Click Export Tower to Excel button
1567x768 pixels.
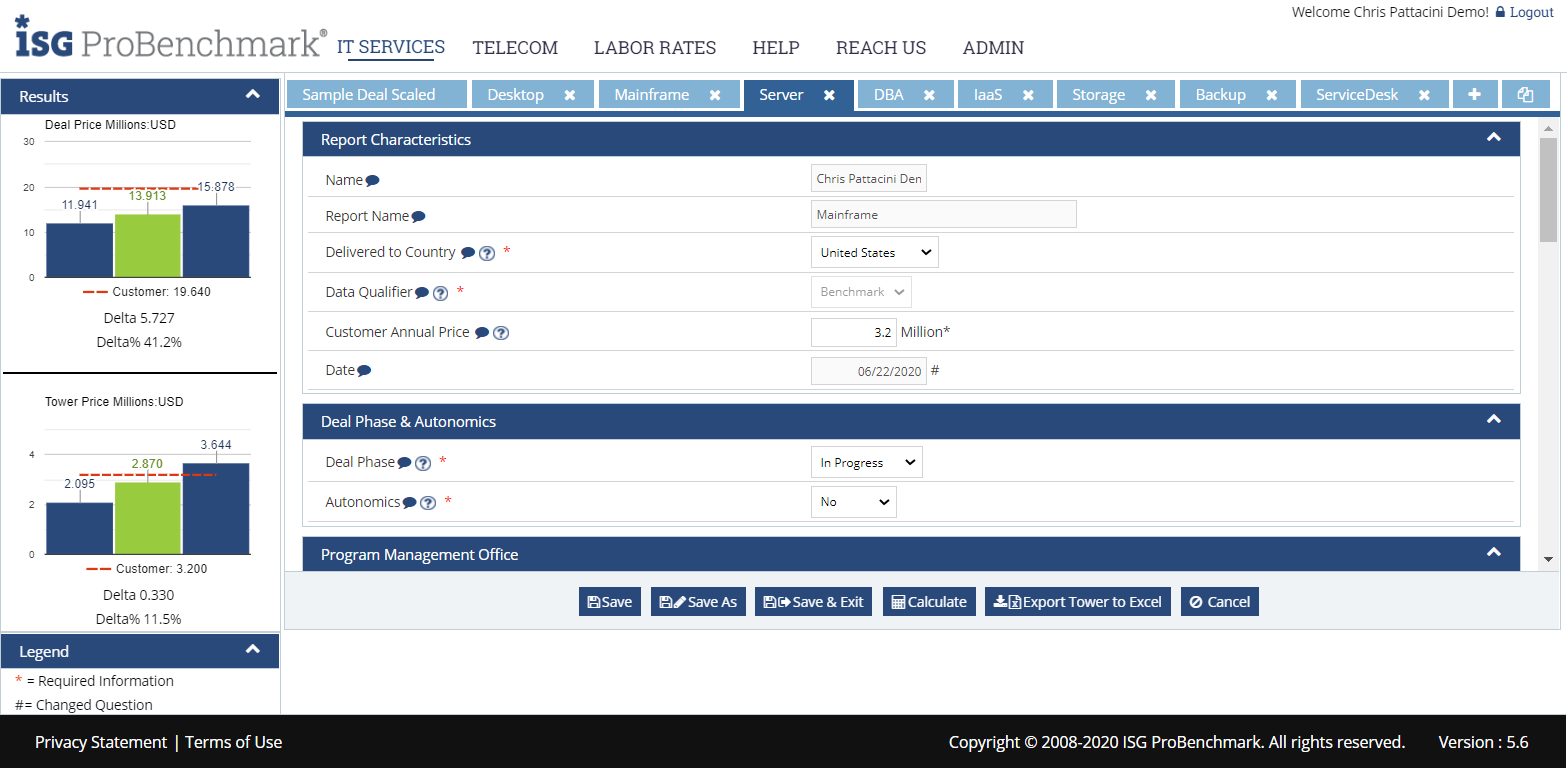coord(1077,602)
